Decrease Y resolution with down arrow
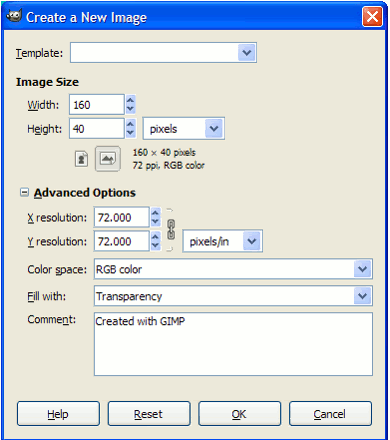The width and height of the screenshot is (390, 440). tap(155, 246)
